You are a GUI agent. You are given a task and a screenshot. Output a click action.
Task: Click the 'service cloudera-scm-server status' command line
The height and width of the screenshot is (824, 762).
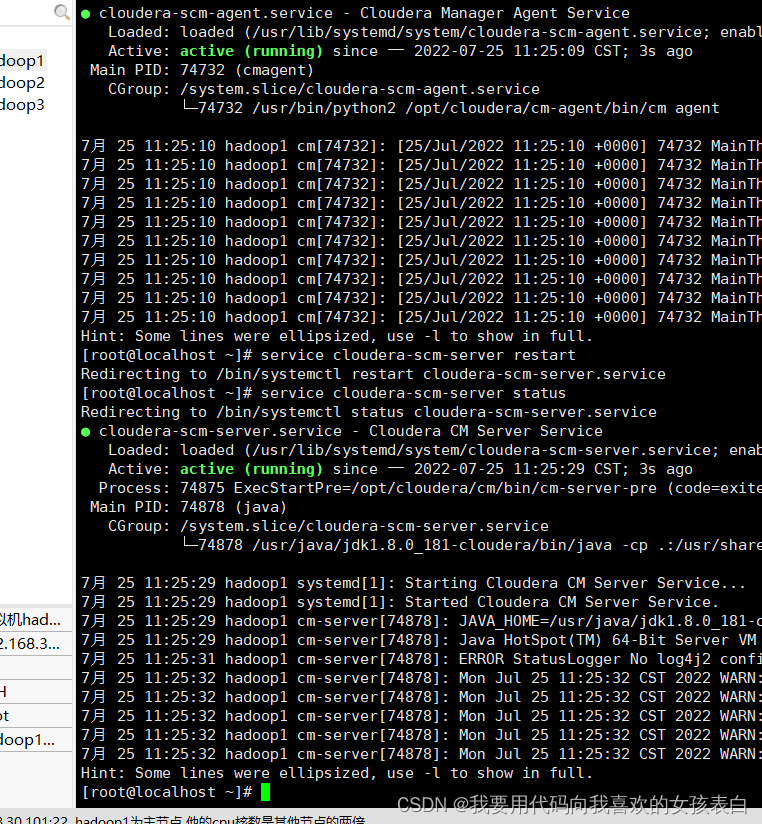[324, 393]
